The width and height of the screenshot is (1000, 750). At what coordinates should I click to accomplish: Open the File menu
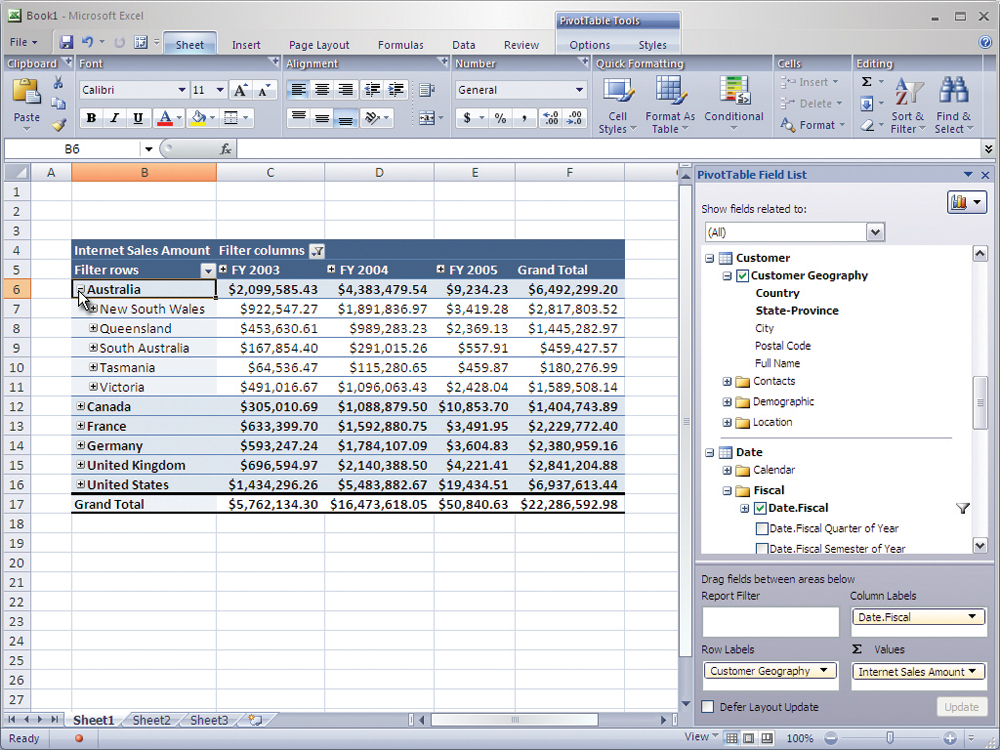(24, 42)
